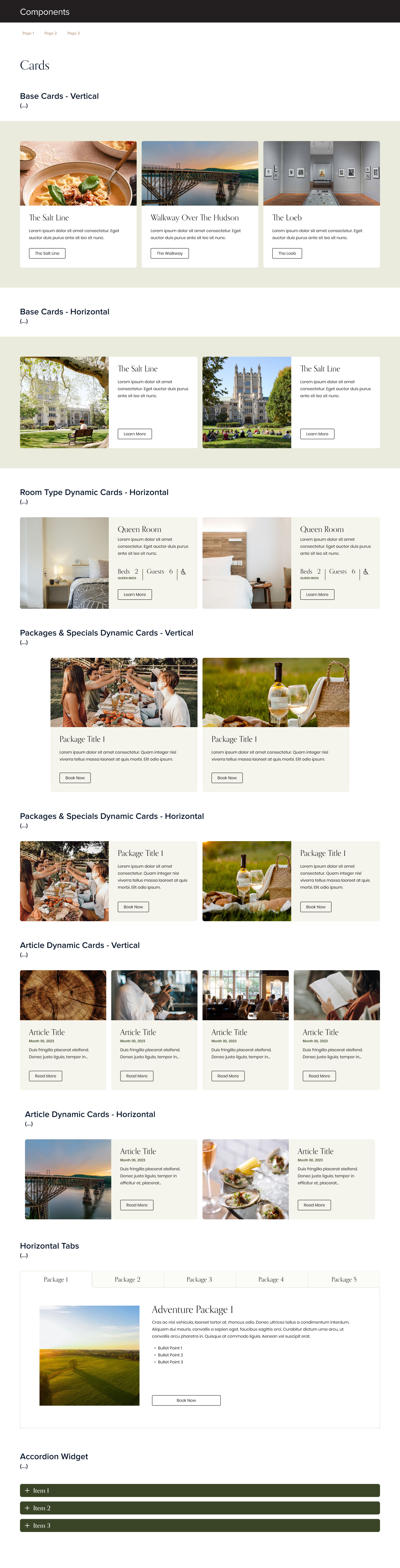Click Read More under oysters article
Viewport: 400px width, 1568px height.
point(314,1205)
